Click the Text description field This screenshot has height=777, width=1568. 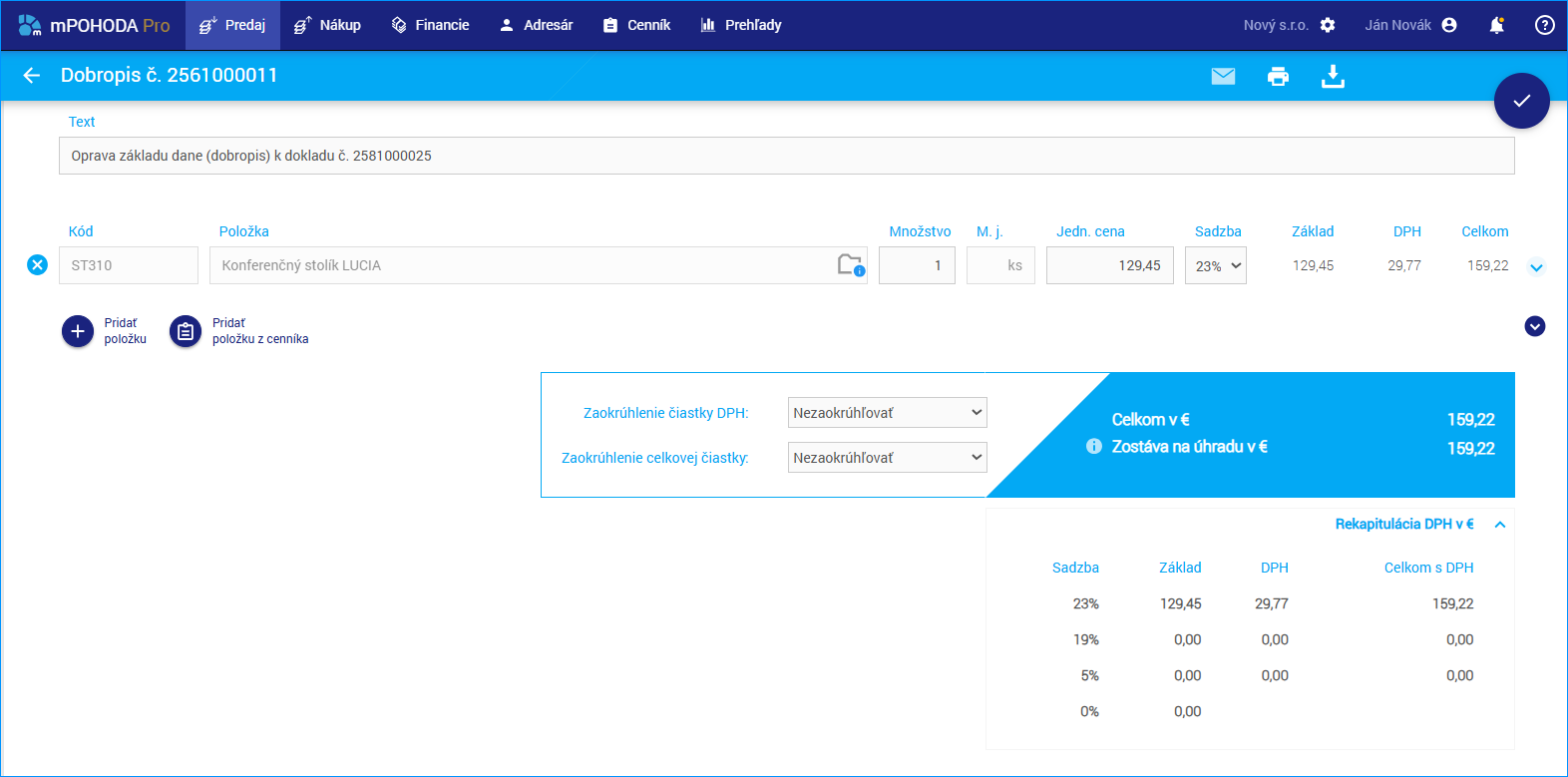(787, 156)
